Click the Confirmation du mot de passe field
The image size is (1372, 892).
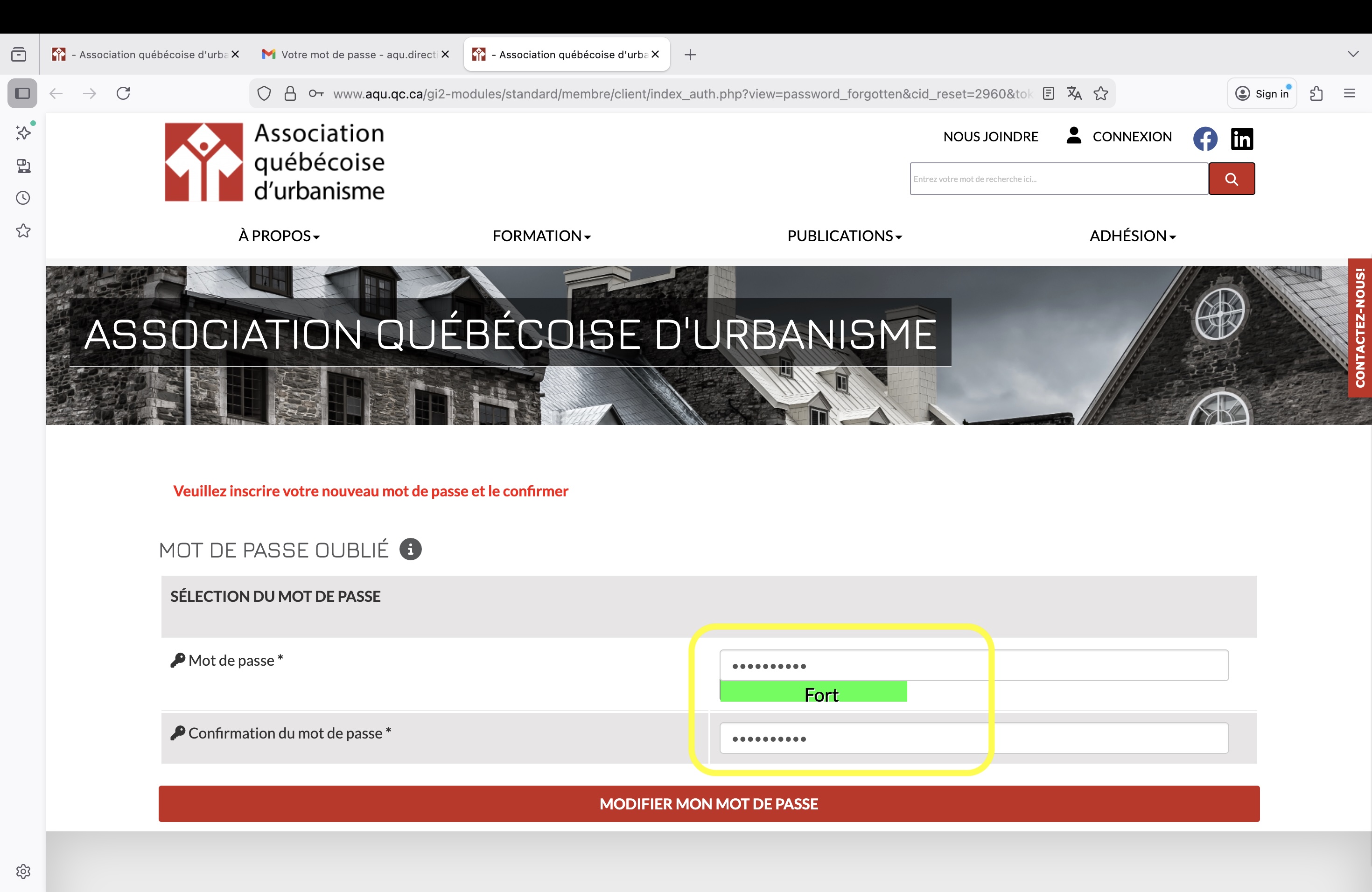(973, 738)
